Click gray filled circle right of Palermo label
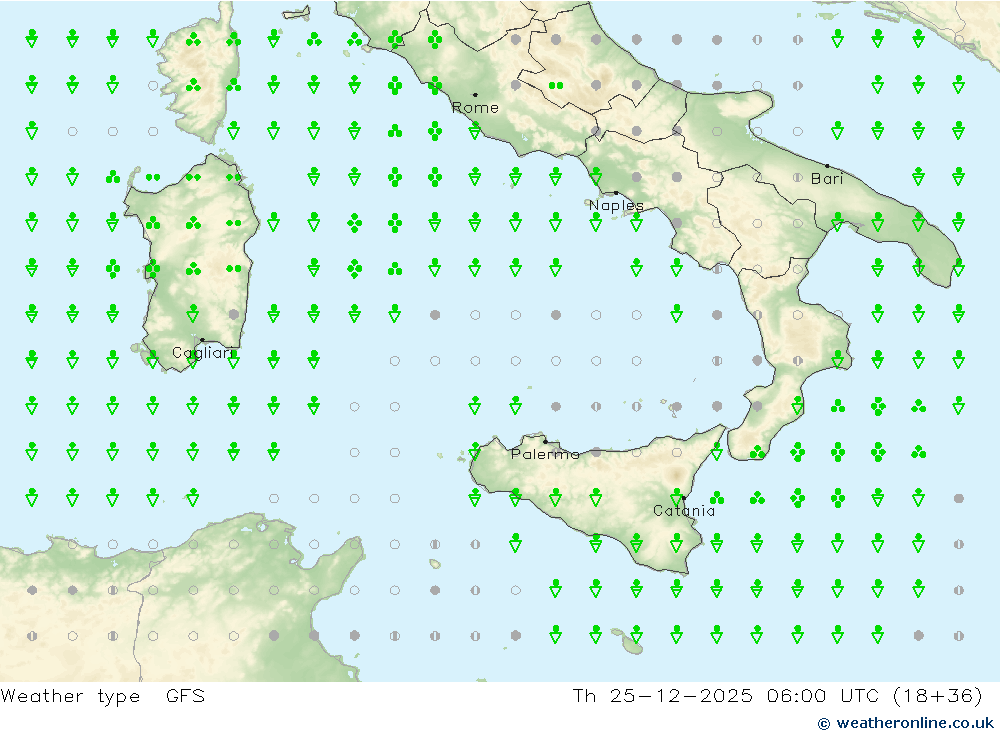 point(596,452)
